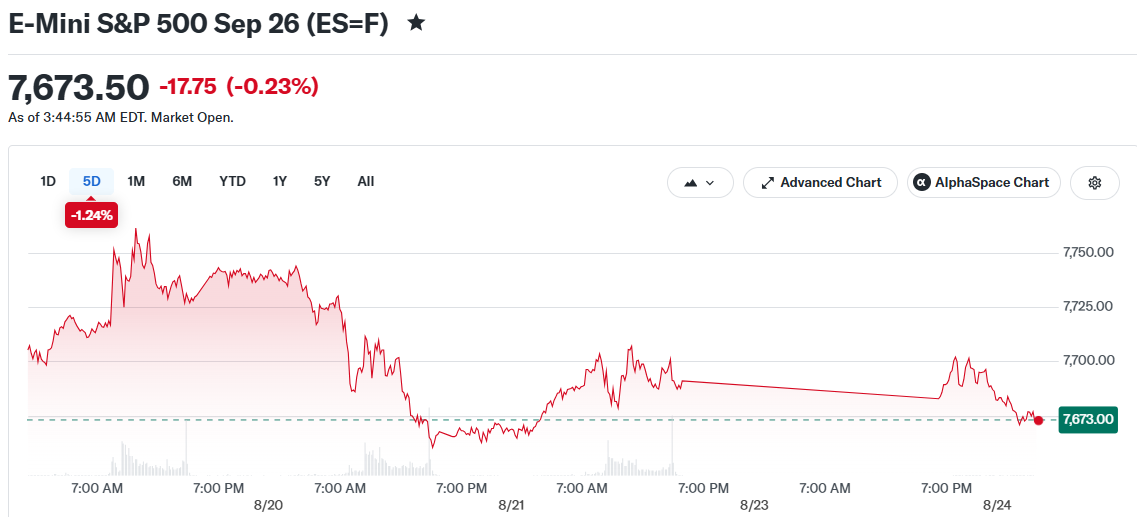Click the -1.24% change badge

pyautogui.click(x=91, y=215)
